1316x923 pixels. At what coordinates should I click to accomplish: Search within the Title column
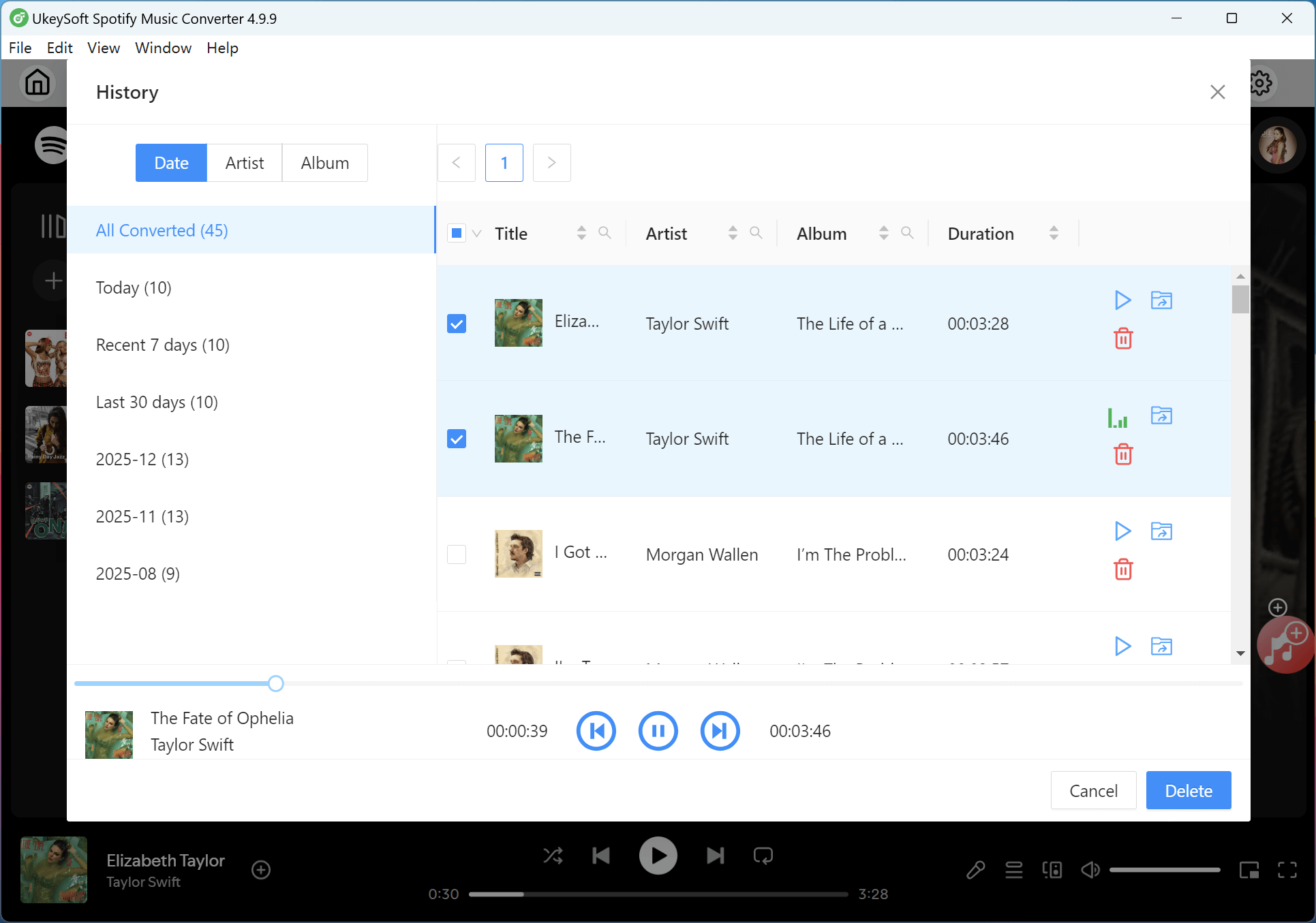605,233
